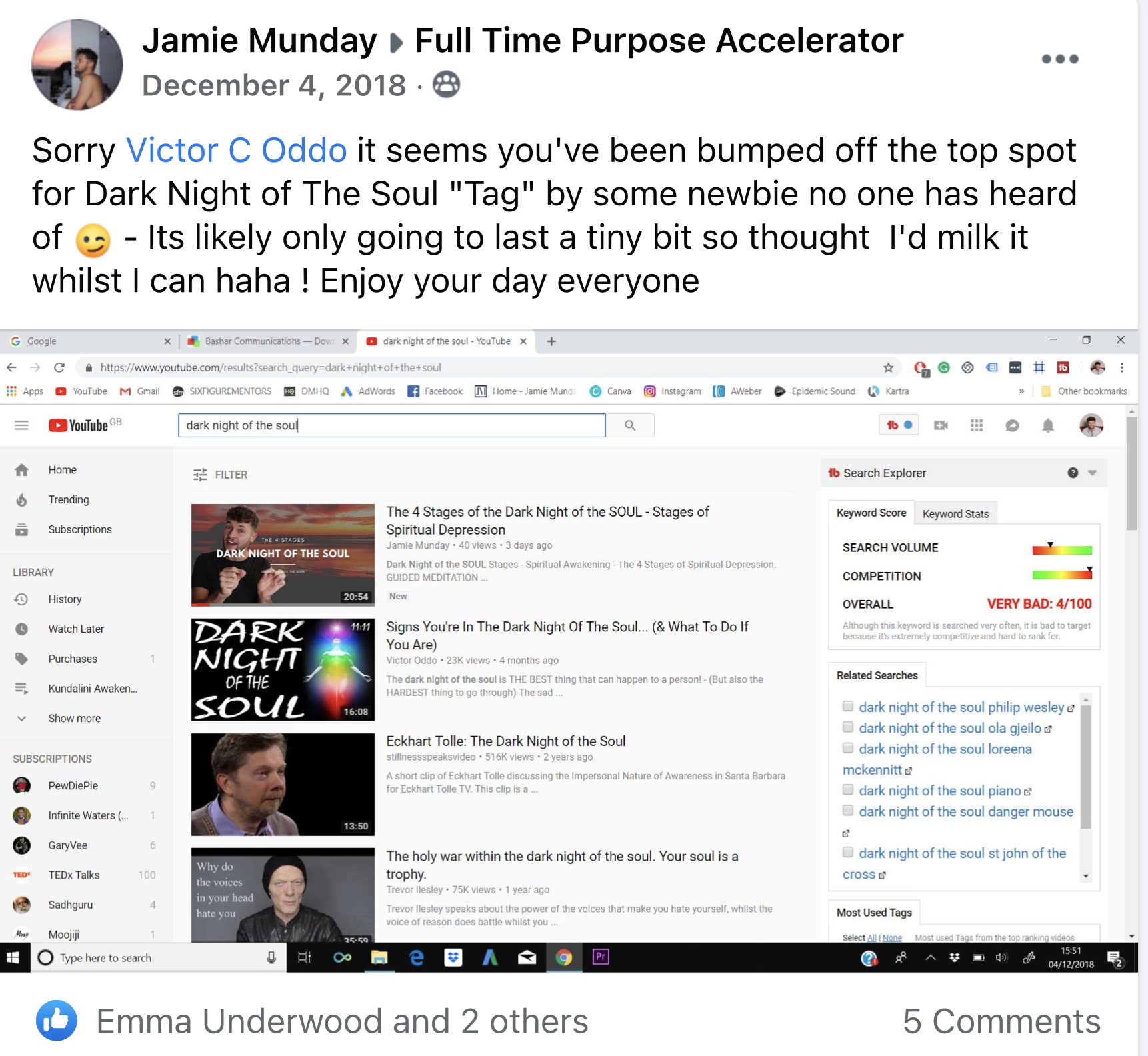Image resolution: width=1148 pixels, height=1056 pixels.
Task: Open the hamburger guide menu
Action: point(22,425)
